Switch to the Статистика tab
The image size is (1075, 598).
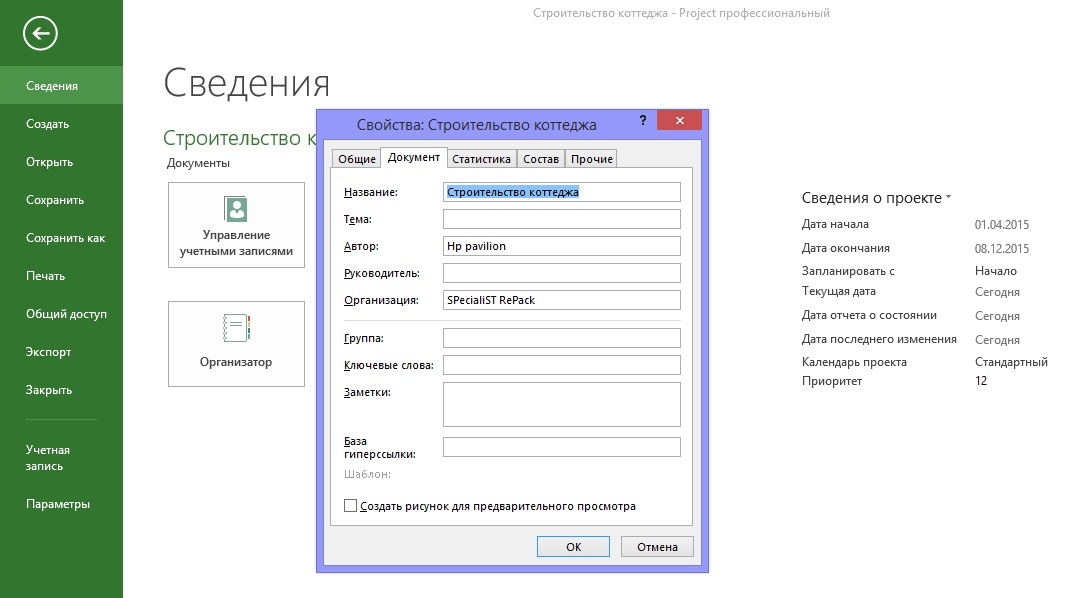481,159
